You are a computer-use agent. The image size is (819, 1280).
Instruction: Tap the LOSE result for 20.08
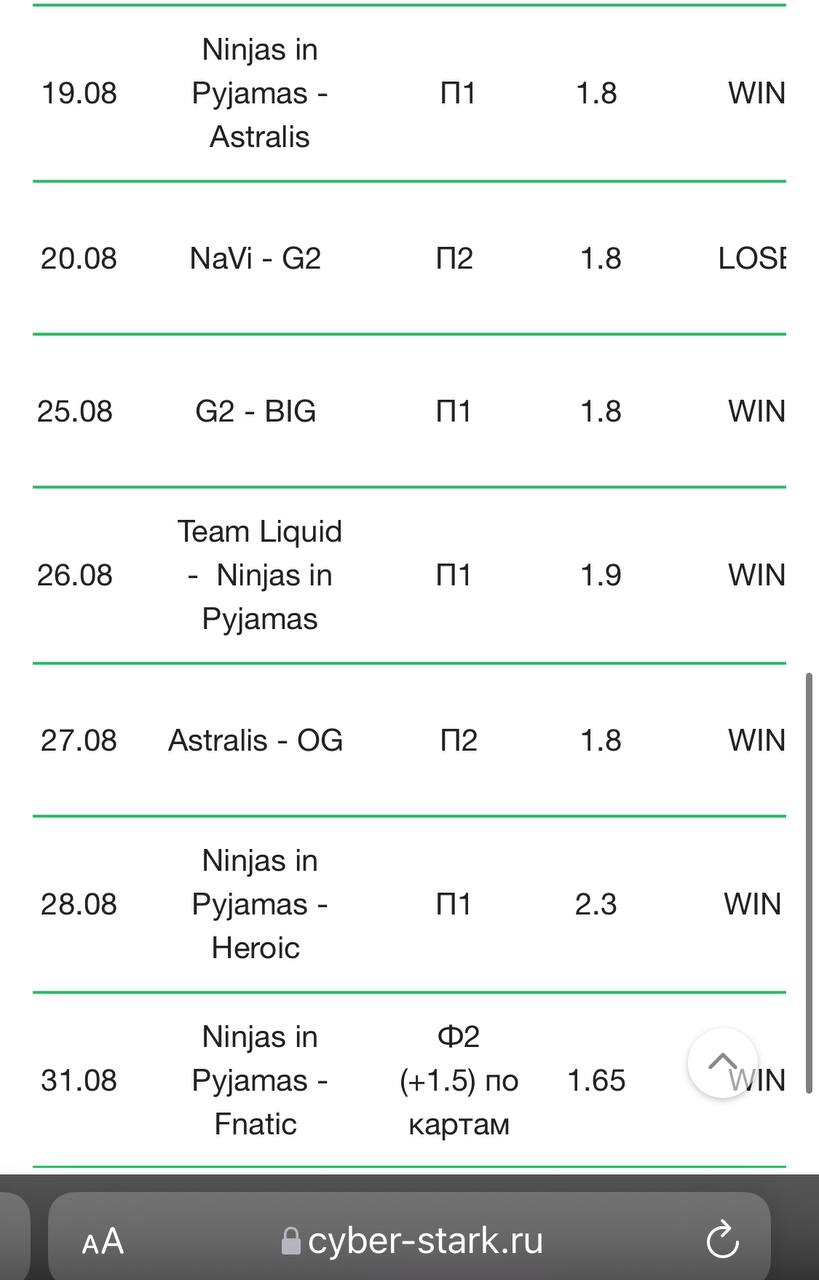click(752, 258)
